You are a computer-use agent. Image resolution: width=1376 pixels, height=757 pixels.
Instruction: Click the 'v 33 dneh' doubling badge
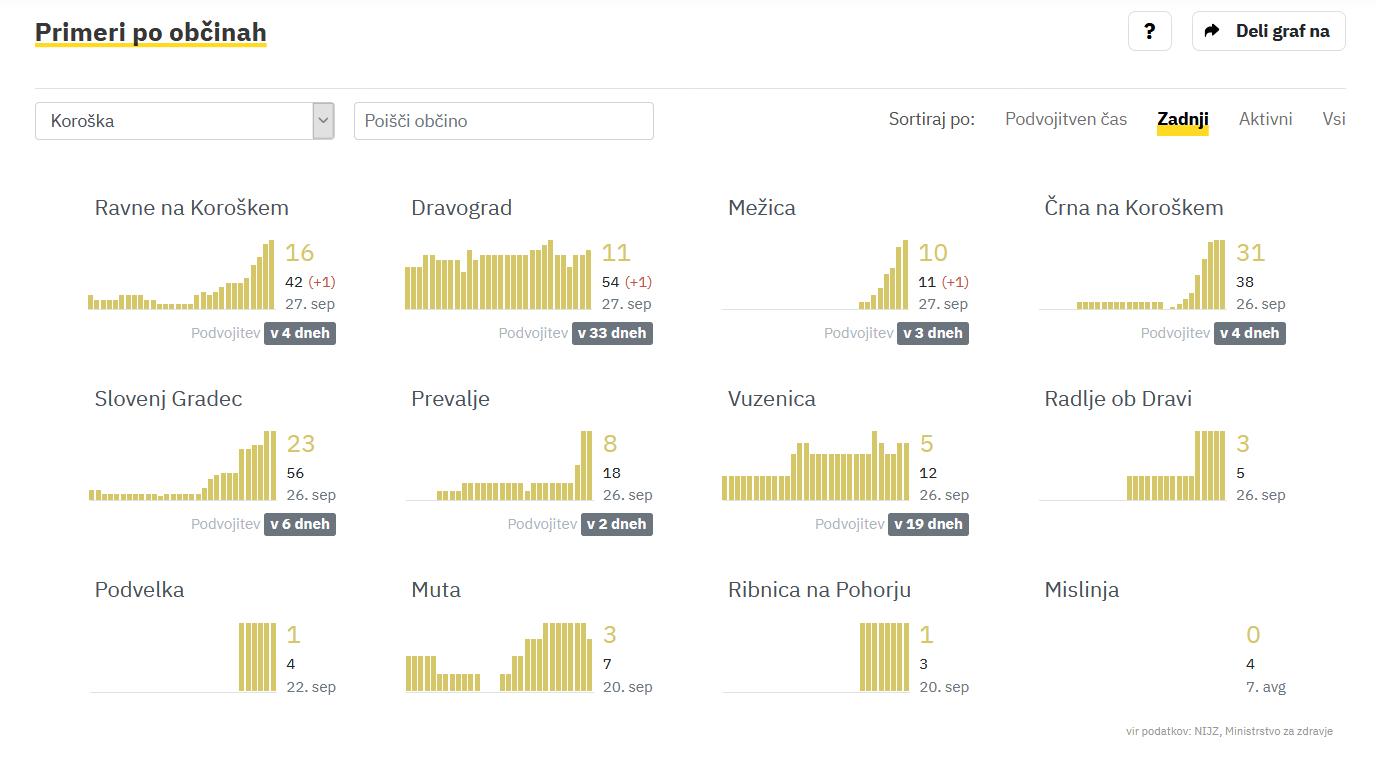(612, 333)
